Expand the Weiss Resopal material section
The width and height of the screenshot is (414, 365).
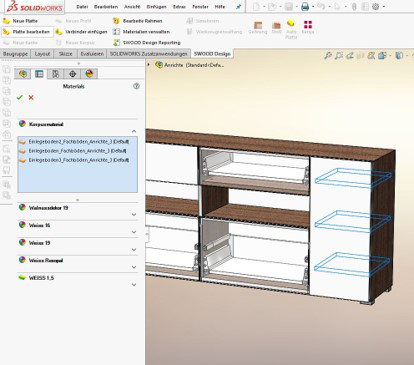(134, 267)
